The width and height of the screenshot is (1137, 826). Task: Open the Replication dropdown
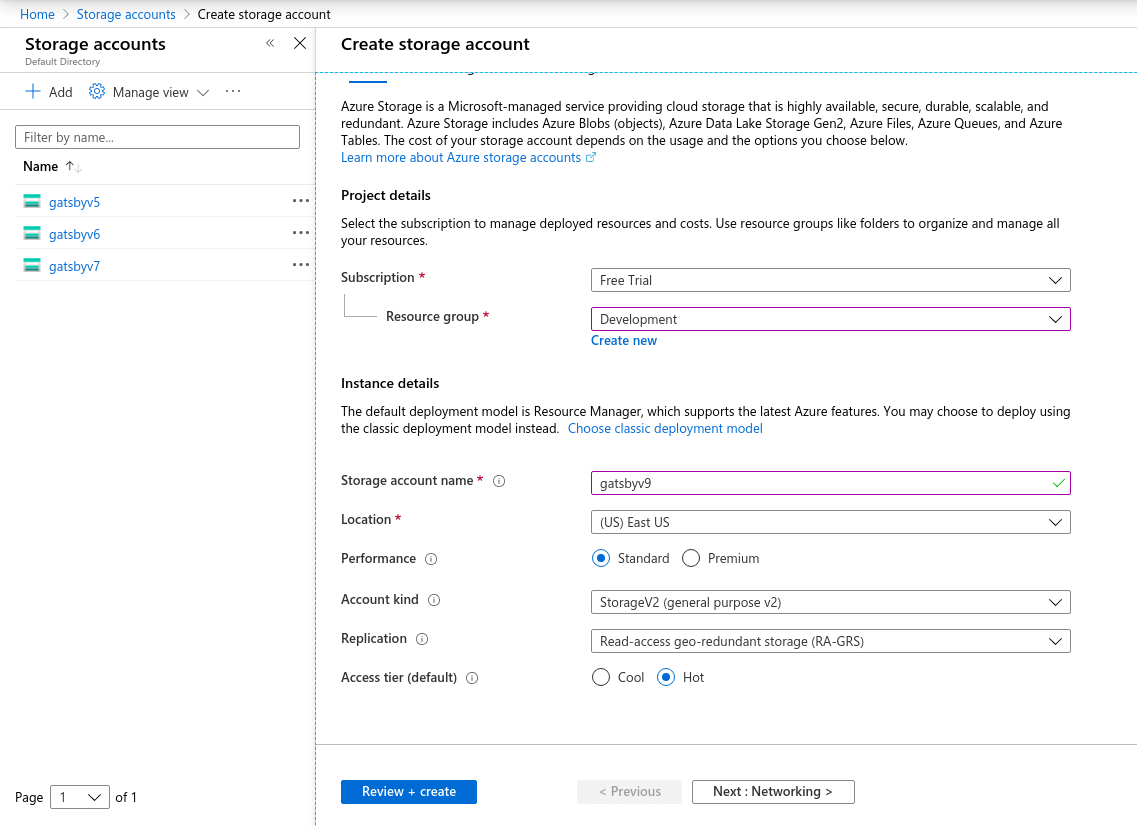(x=830, y=641)
